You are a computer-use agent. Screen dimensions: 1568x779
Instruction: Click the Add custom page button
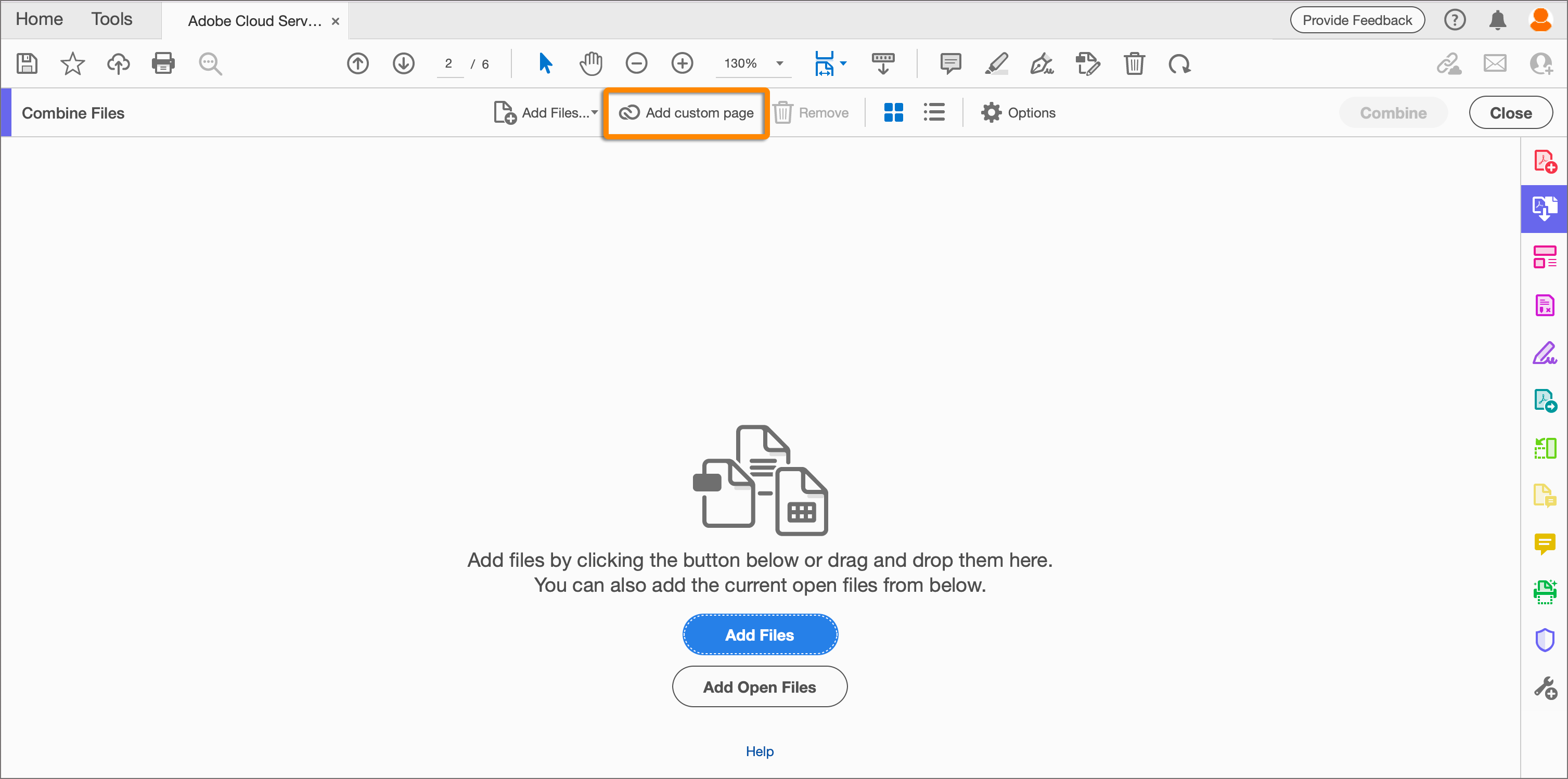(x=688, y=112)
